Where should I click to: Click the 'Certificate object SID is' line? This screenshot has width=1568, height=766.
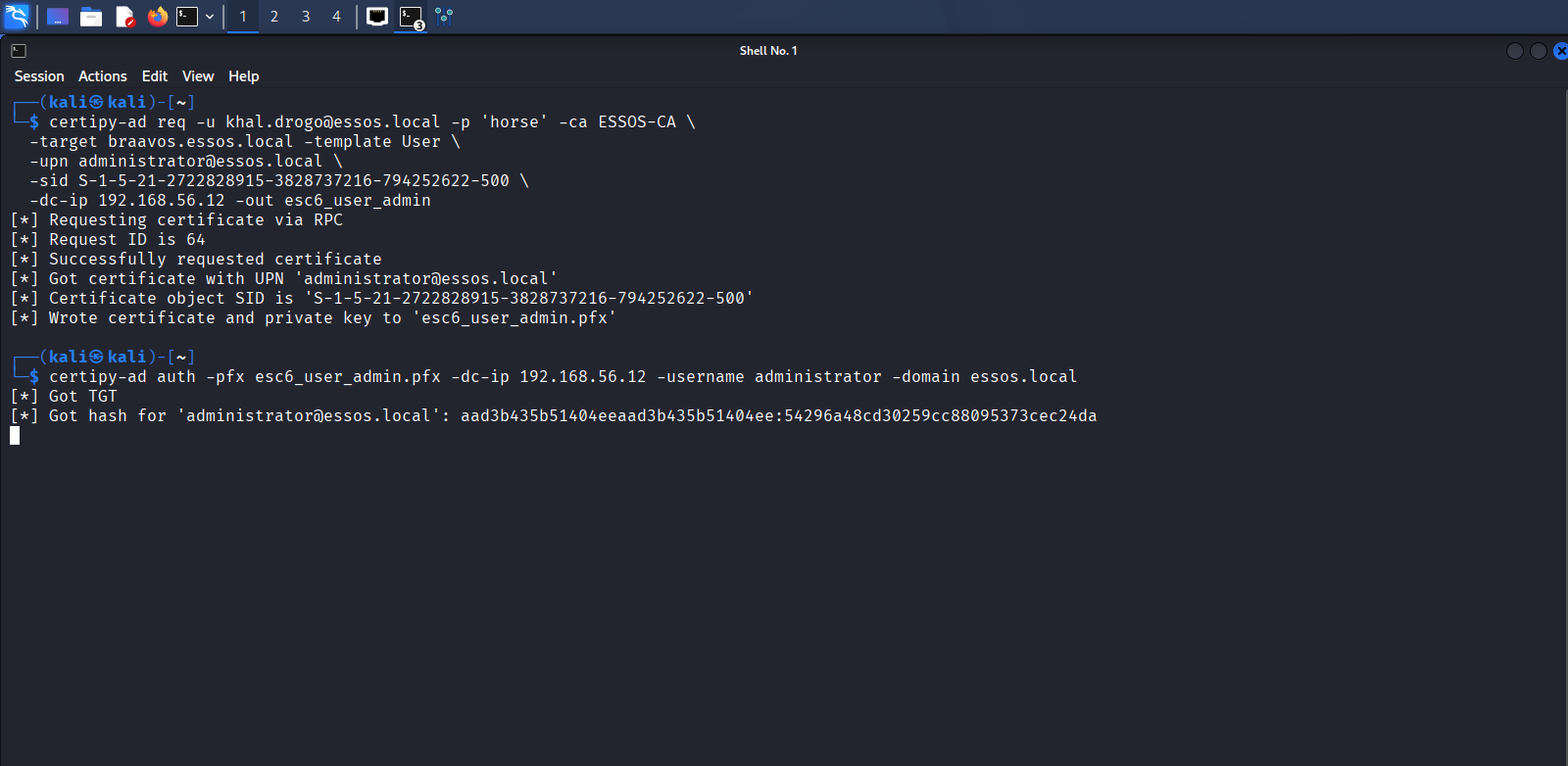(382, 299)
